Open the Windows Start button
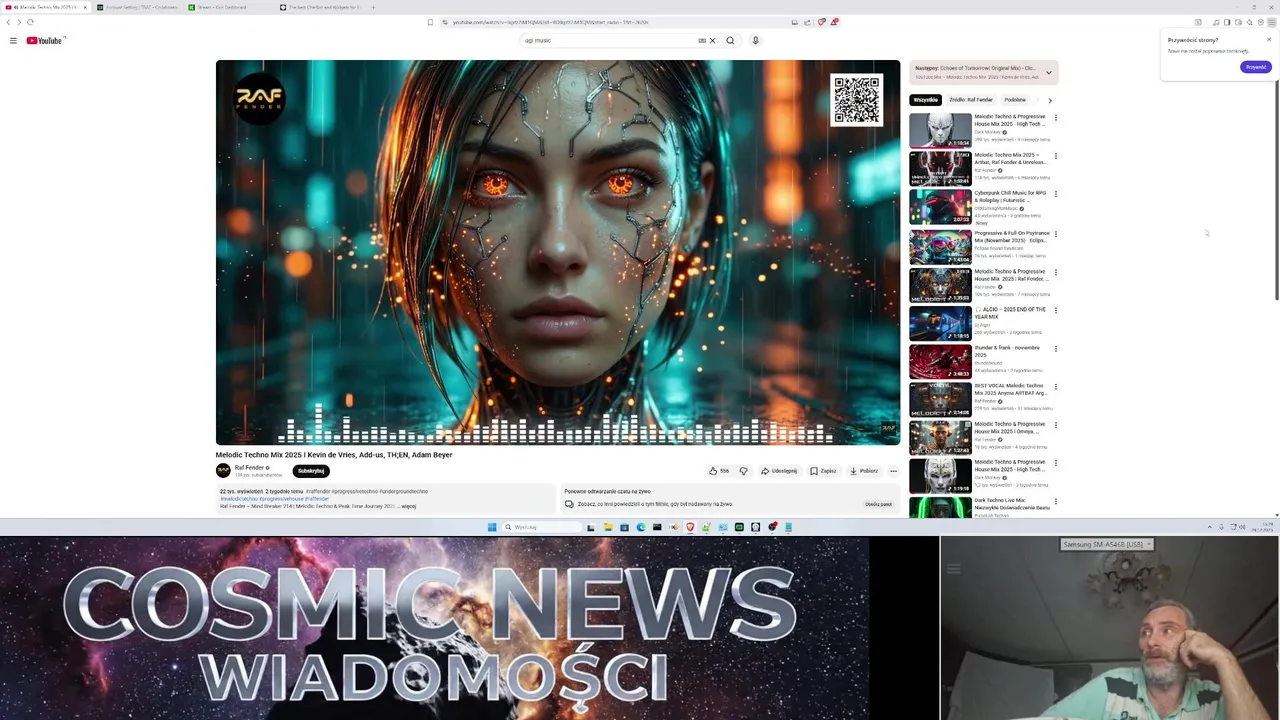The width and height of the screenshot is (1280, 720). (492, 527)
